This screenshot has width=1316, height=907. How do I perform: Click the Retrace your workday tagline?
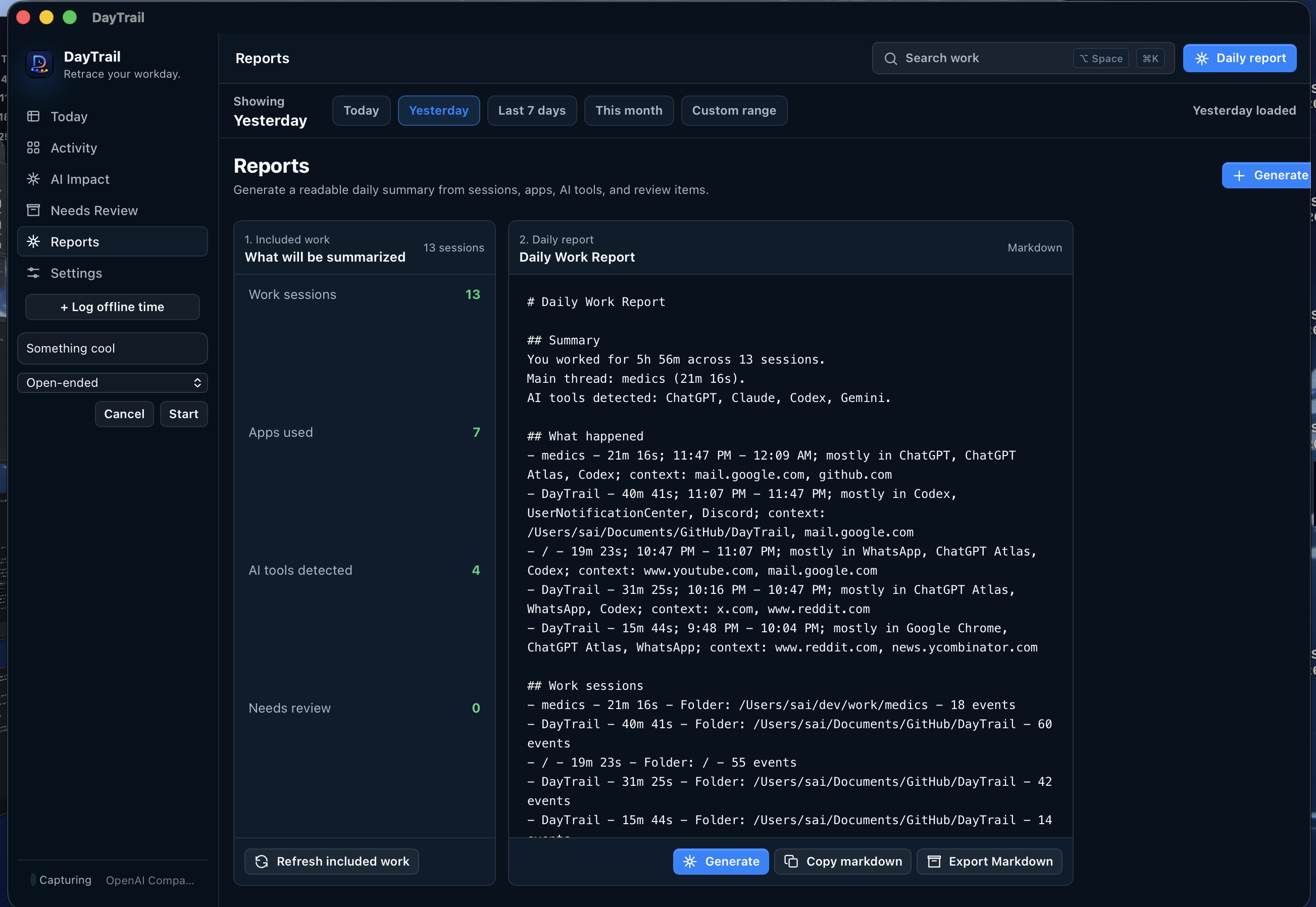(x=122, y=74)
